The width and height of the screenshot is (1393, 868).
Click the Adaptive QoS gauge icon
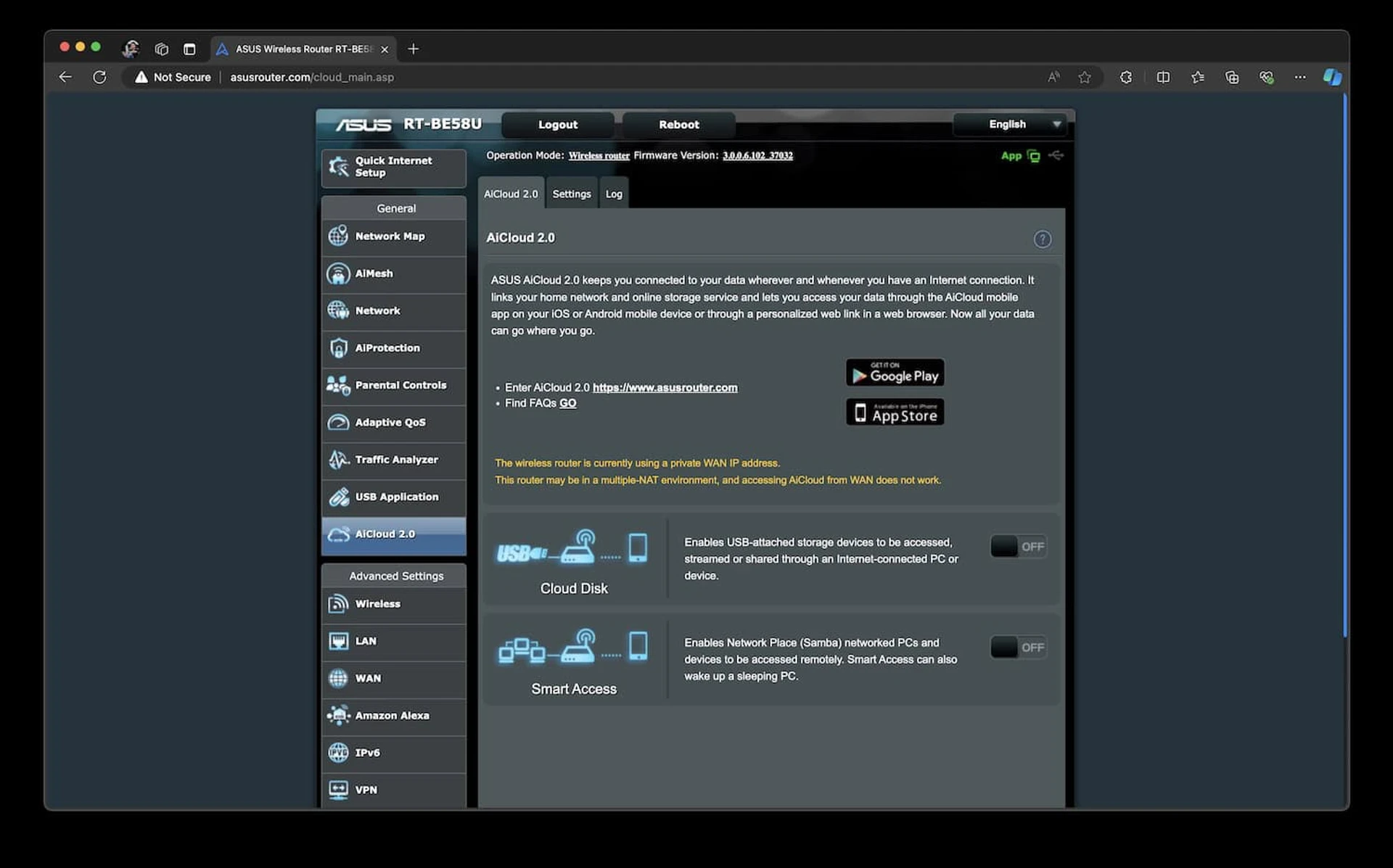[x=338, y=422]
